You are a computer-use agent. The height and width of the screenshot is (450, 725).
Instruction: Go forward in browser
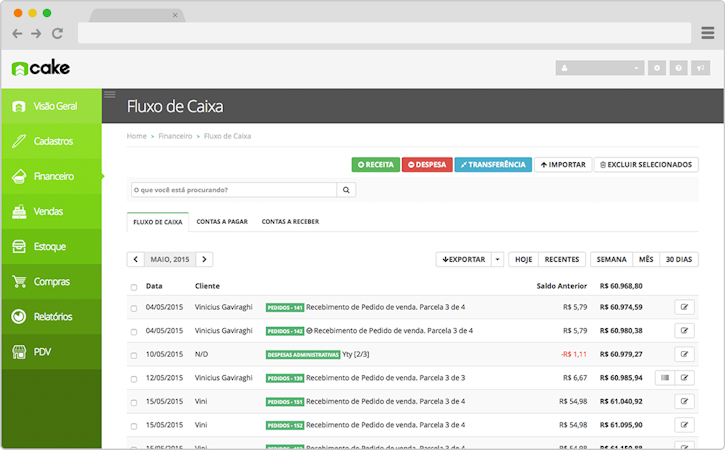point(36,33)
